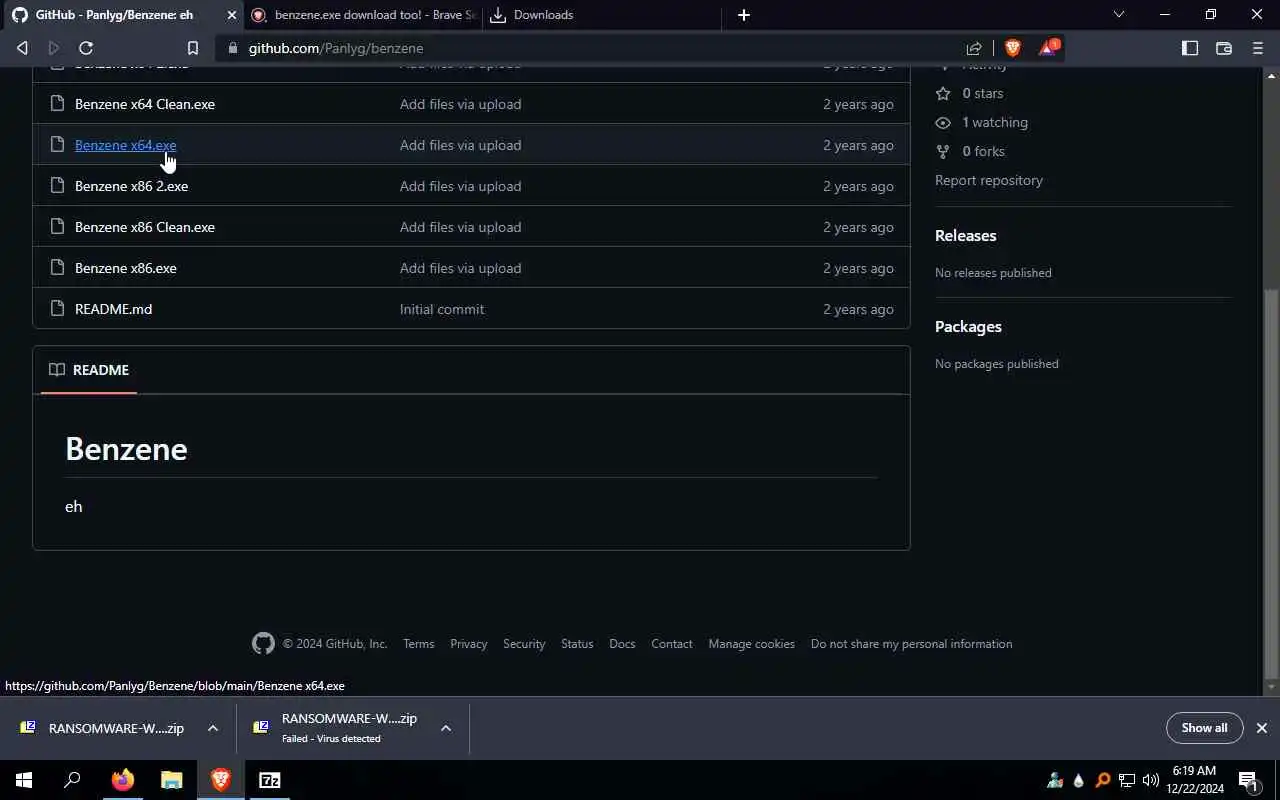Image resolution: width=1280 pixels, height=800 pixels.
Task: Open Security footer link
Action: [524, 644]
